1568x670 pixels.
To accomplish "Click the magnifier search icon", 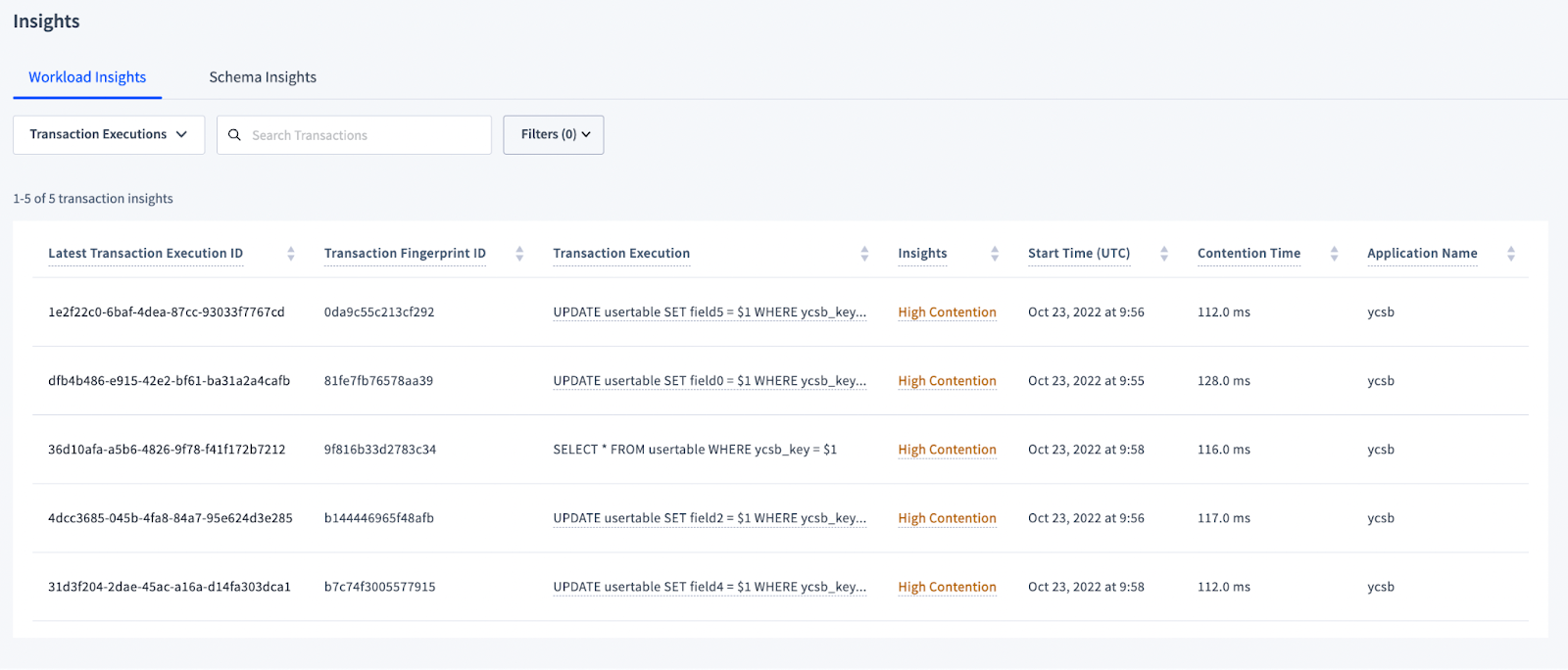I will 235,135.
